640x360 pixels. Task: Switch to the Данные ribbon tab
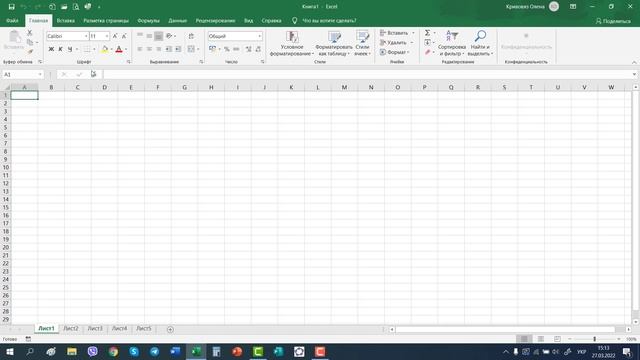pos(178,20)
